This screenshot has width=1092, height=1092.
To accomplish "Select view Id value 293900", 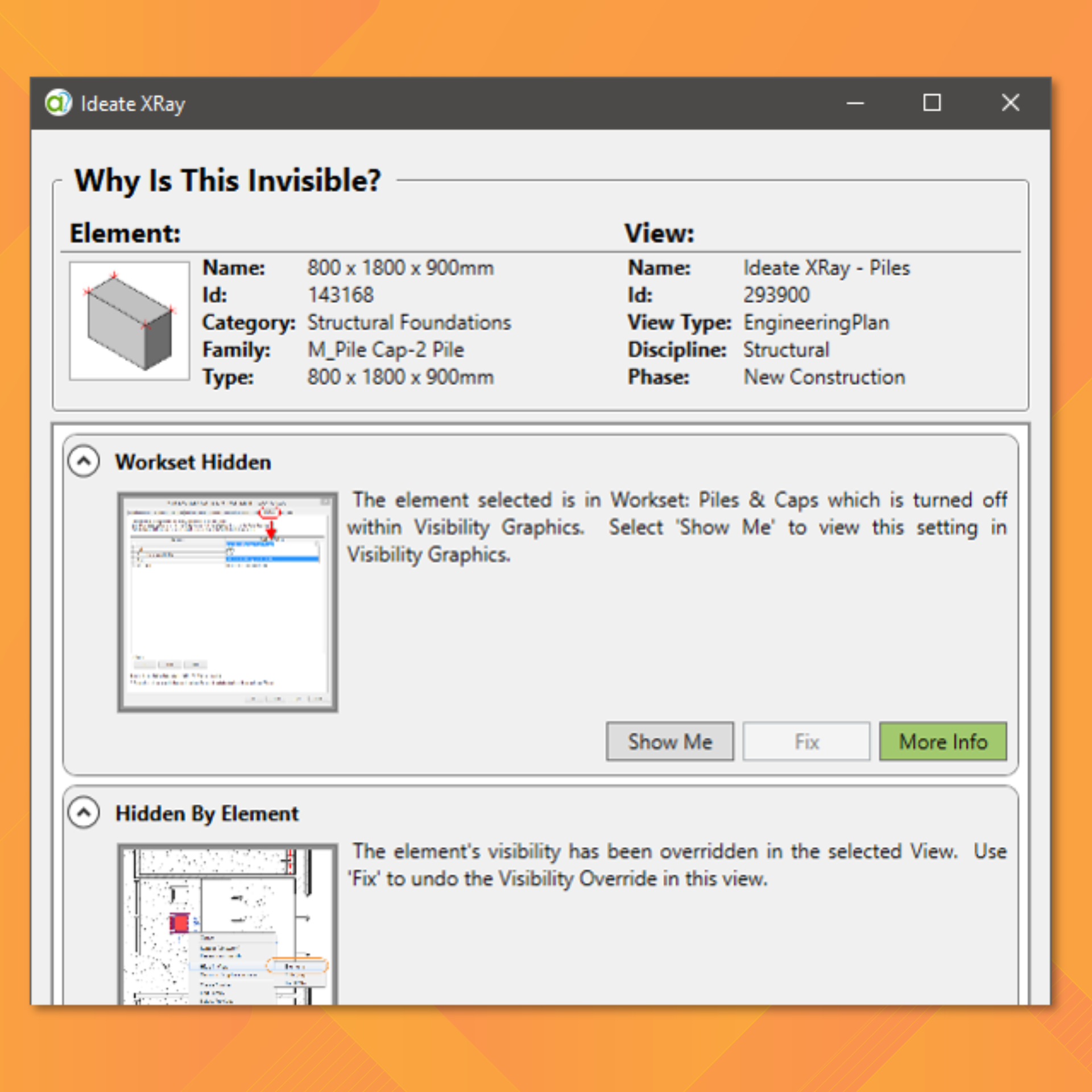I will [776, 295].
